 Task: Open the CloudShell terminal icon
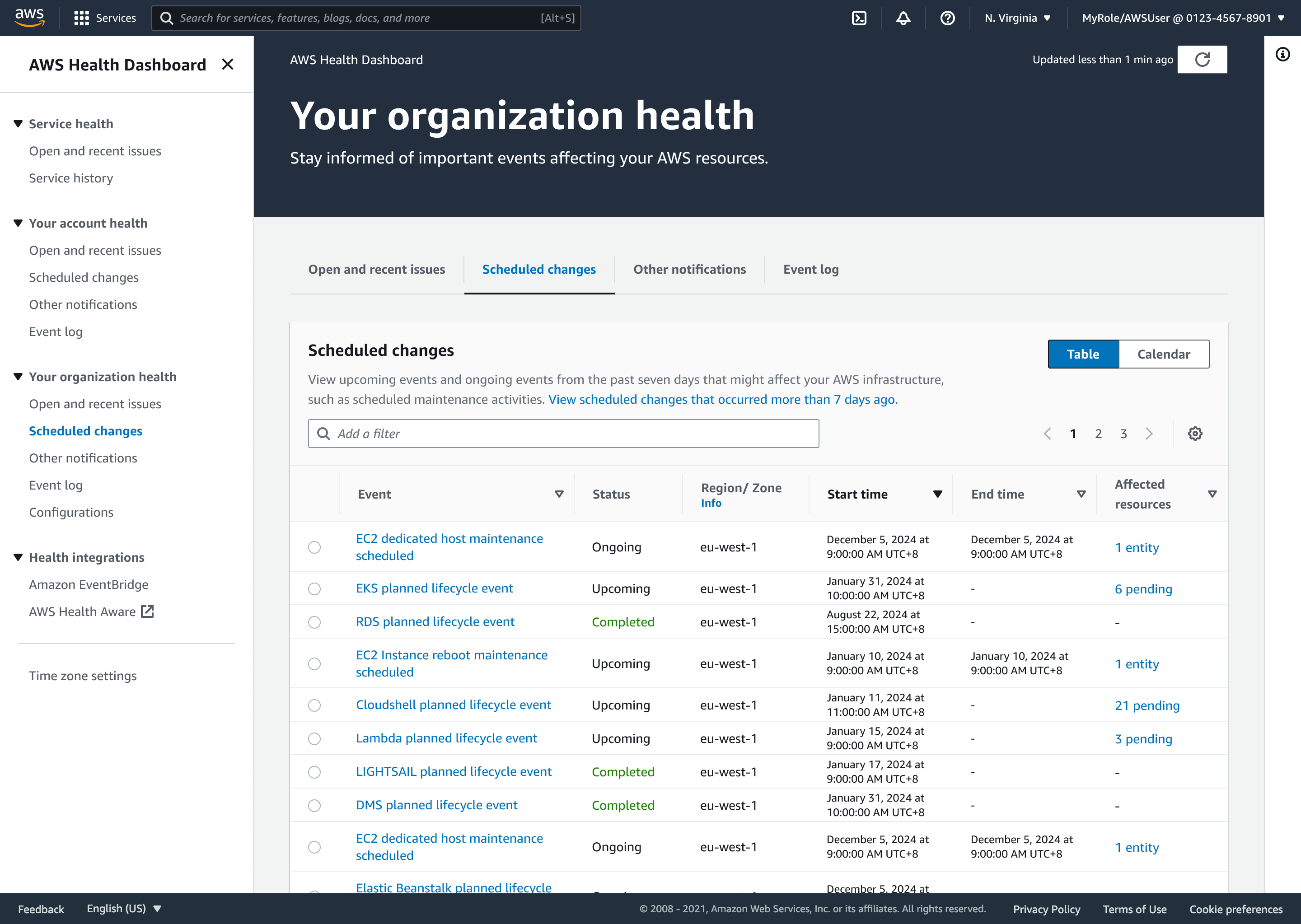point(859,18)
